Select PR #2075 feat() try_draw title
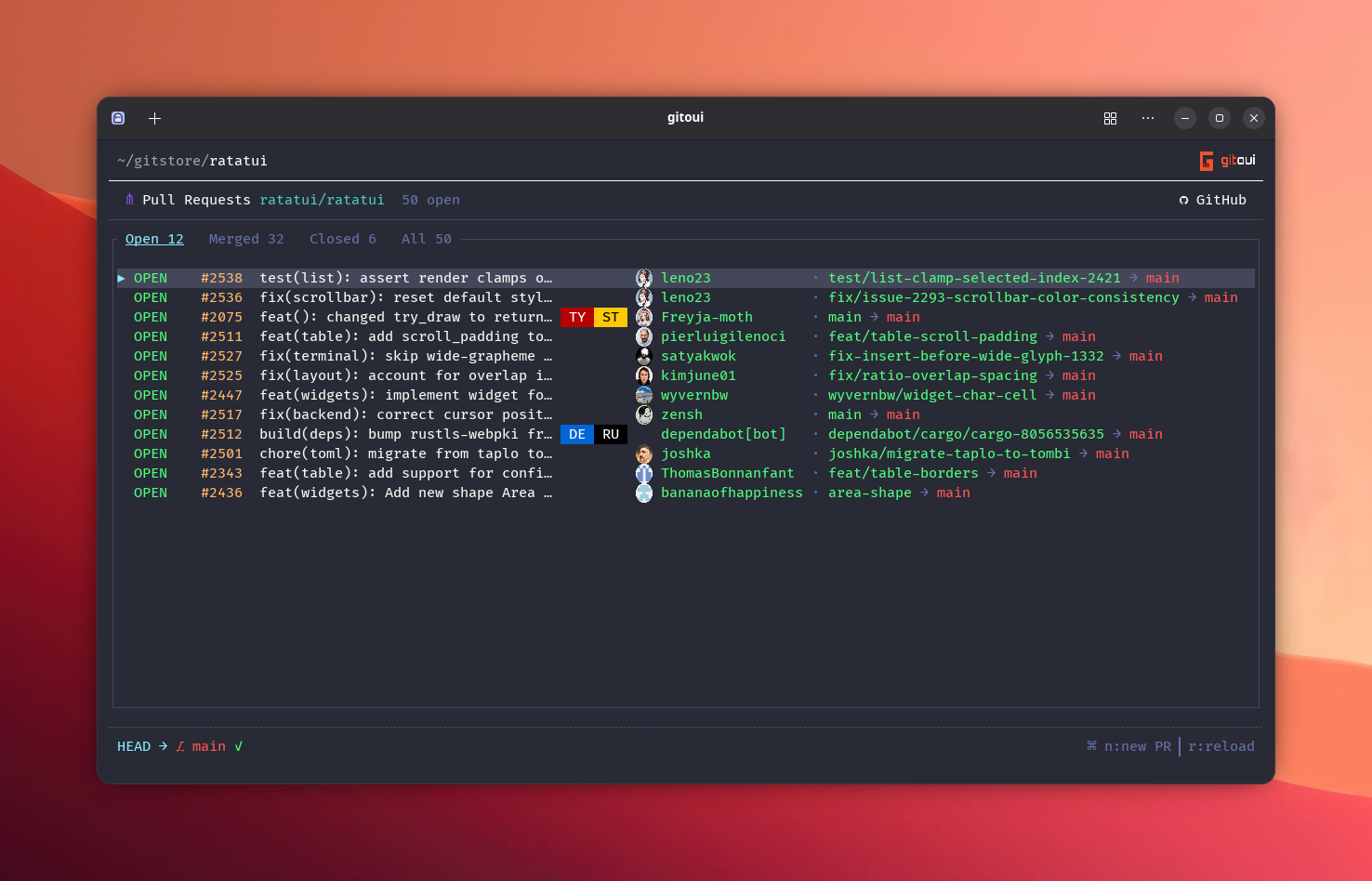Image resolution: width=1372 pixels, height=881 pixels. coord(406,317)
